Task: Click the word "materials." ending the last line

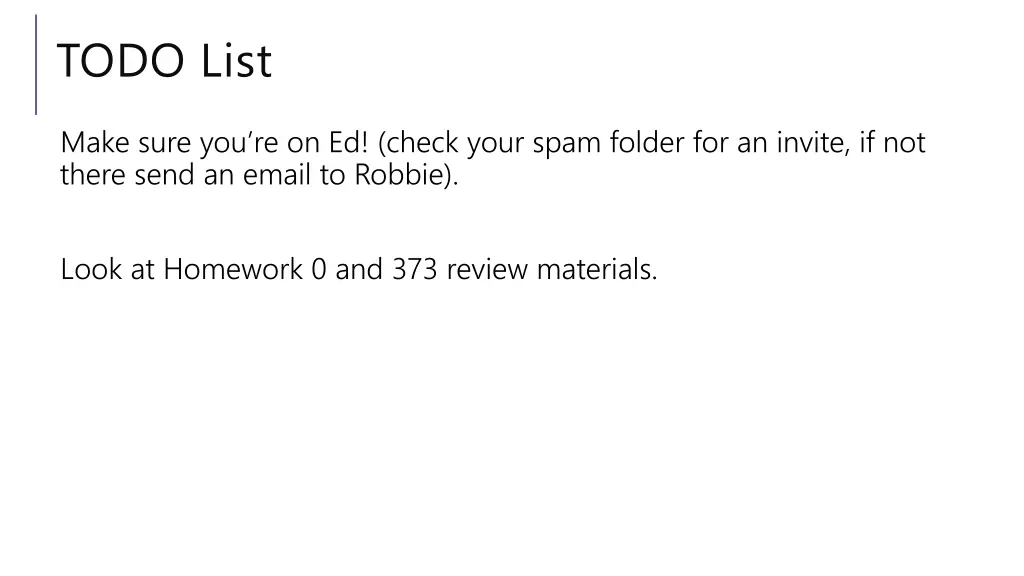Action: click(x=597, y=269)
